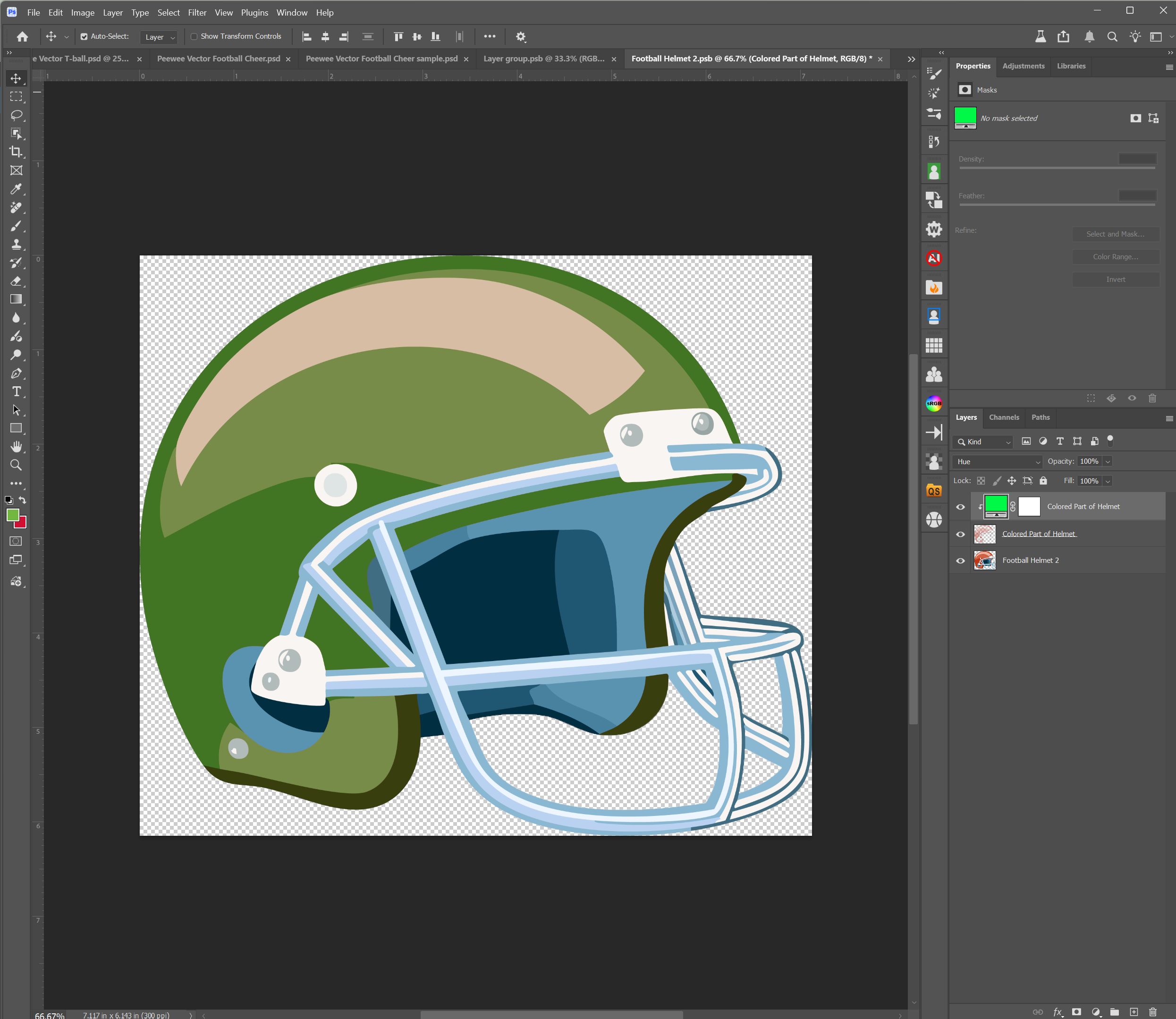
Task: Select the Eyedropper tool
Action: coord(17,189)
